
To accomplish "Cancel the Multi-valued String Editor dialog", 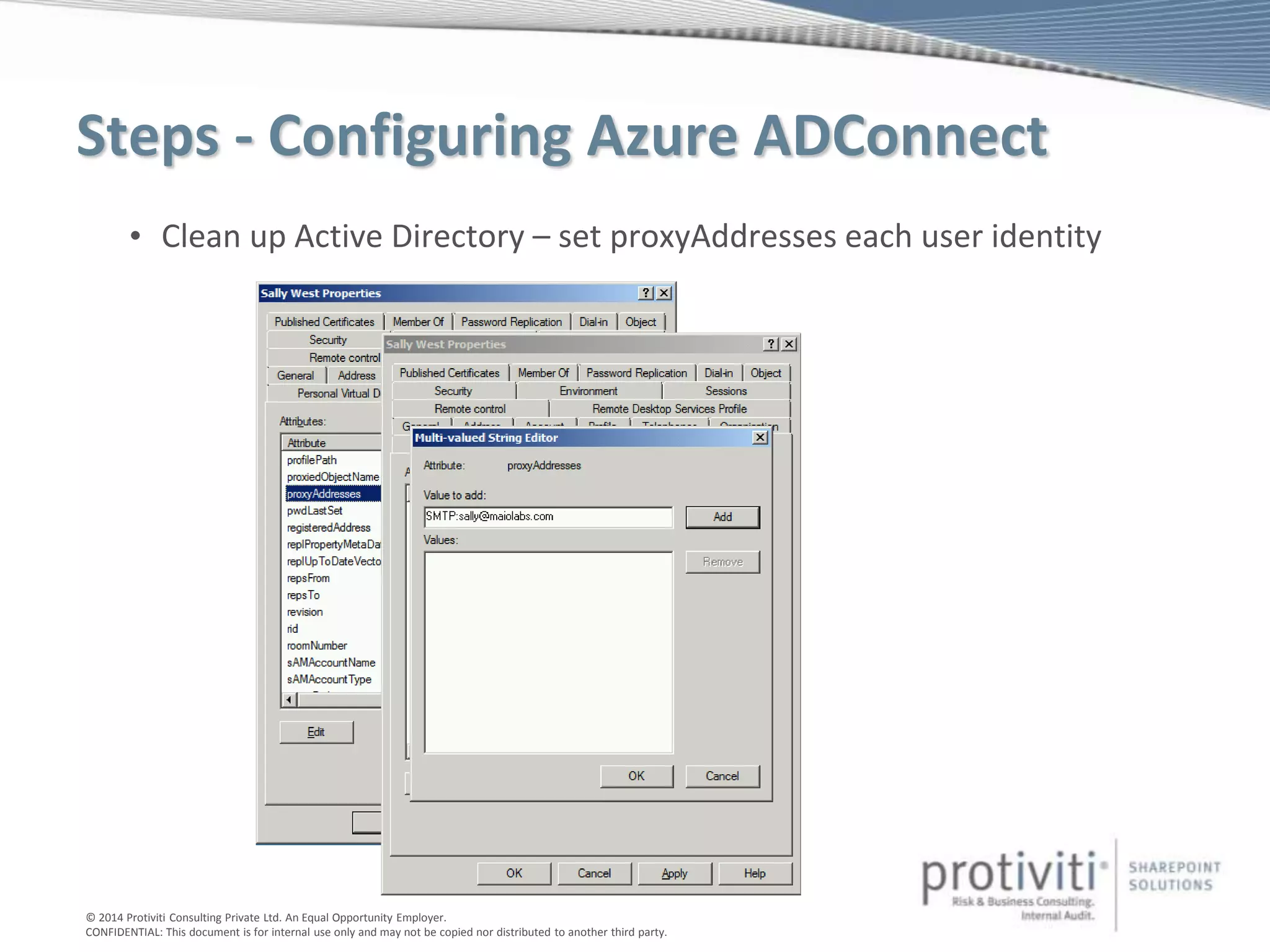I will pyautogui.click(x=722, y=776).
